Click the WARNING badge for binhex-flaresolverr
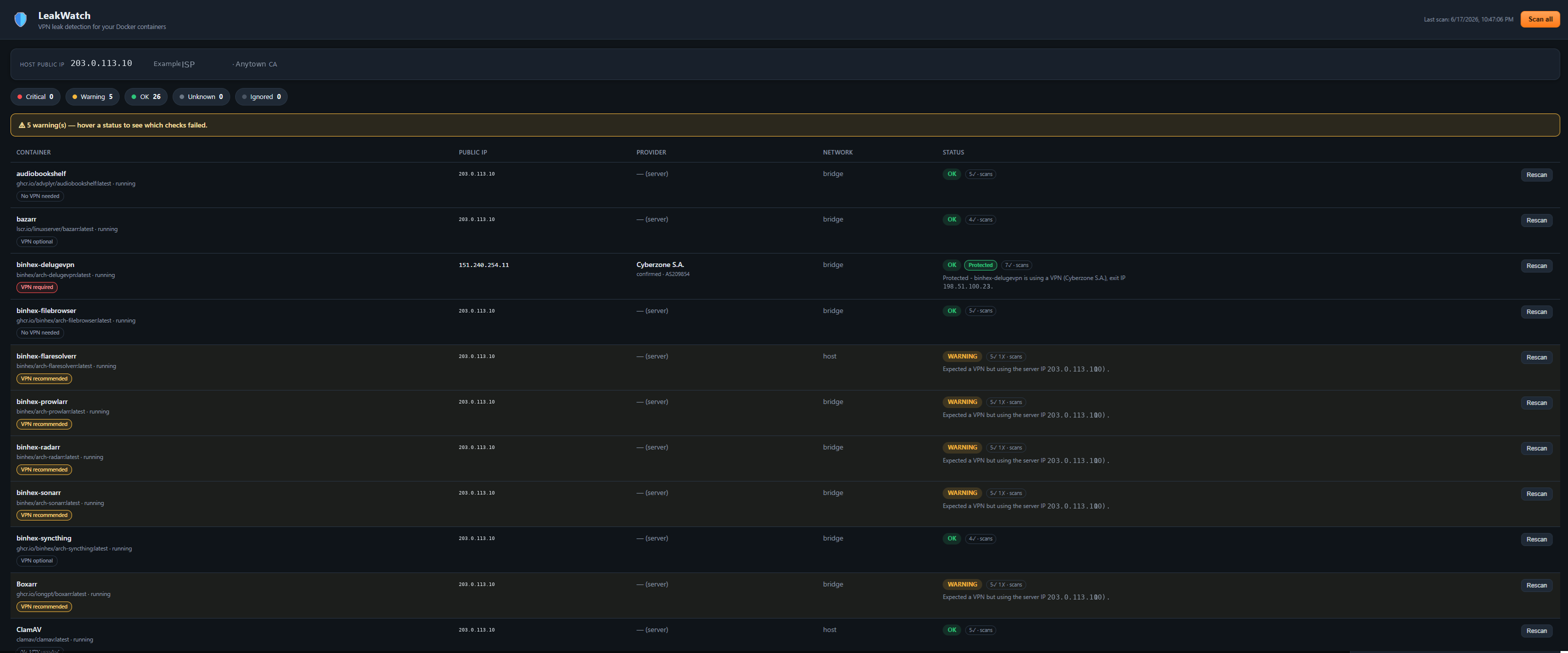This screenshot has height=653, width=1568. pyautogui.click(x=962, y=356)
